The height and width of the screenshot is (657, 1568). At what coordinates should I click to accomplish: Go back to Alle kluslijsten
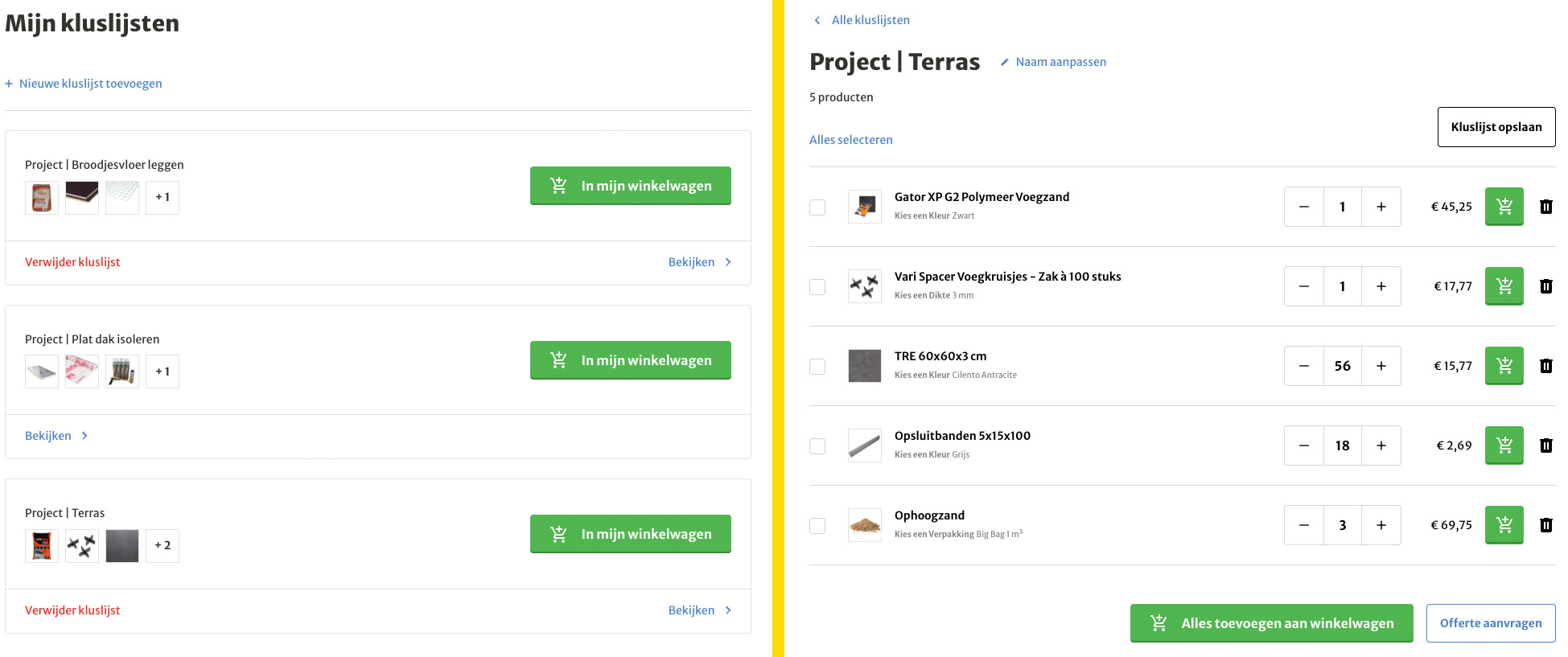[x=862, y=20]
